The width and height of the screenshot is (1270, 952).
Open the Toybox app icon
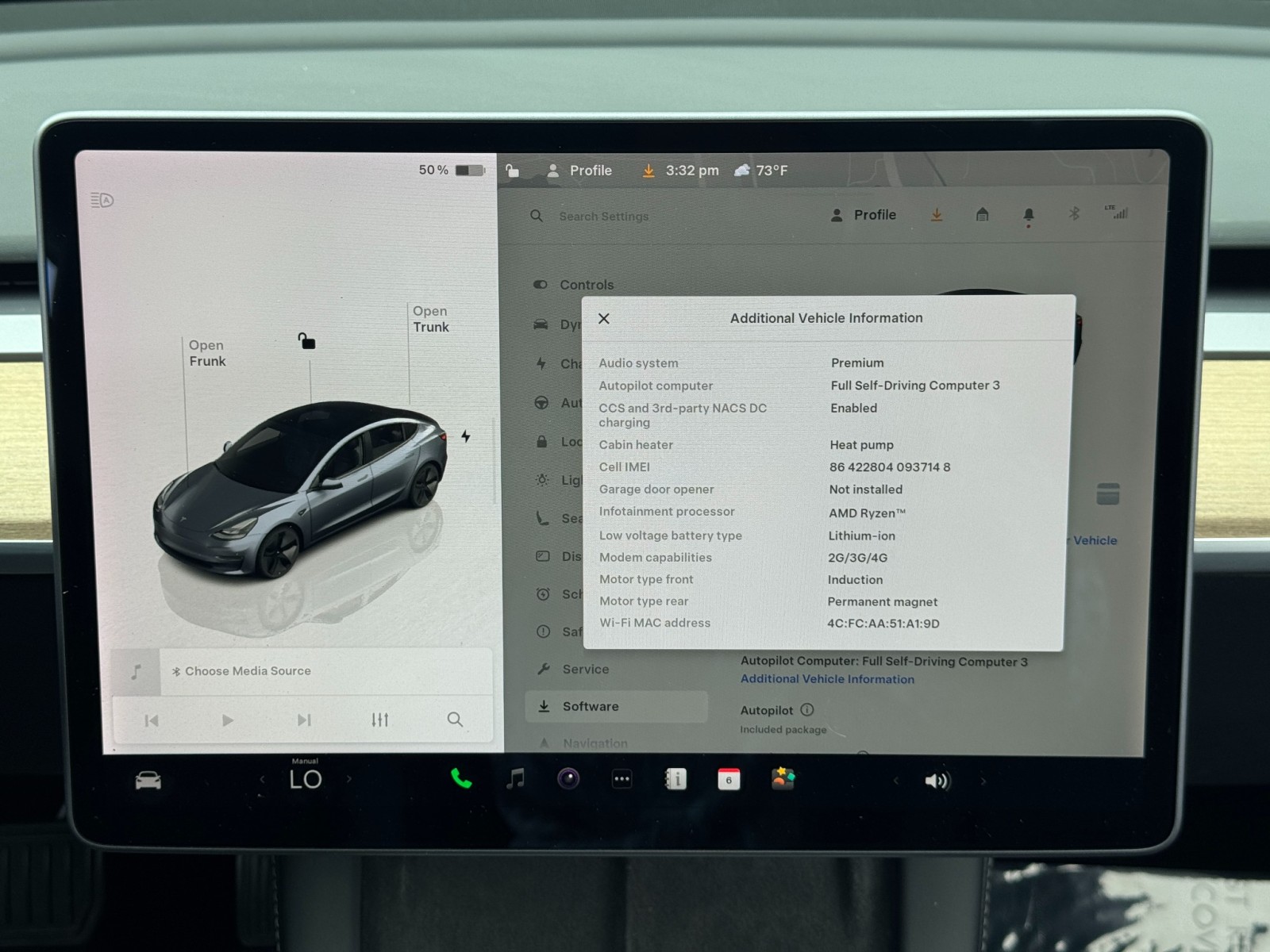coord(783,779)
